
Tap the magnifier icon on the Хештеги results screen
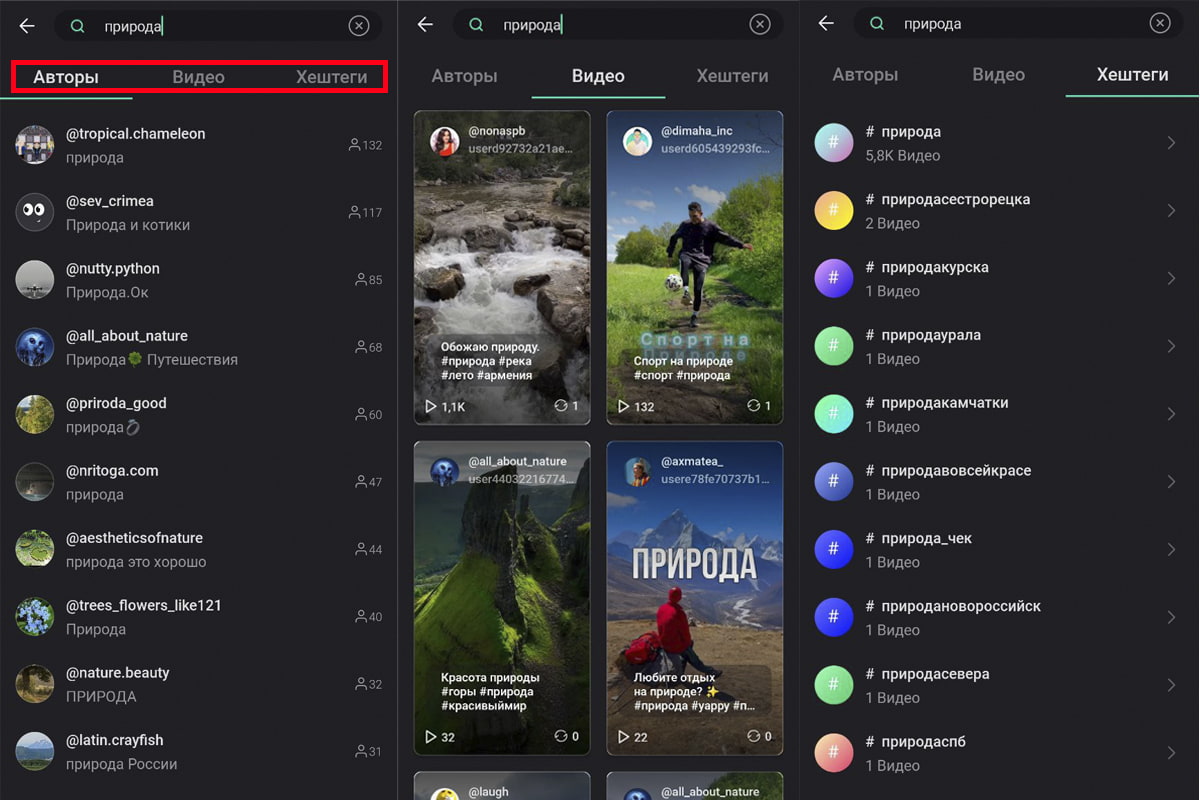pyautogui.click(x=877, y=24)
